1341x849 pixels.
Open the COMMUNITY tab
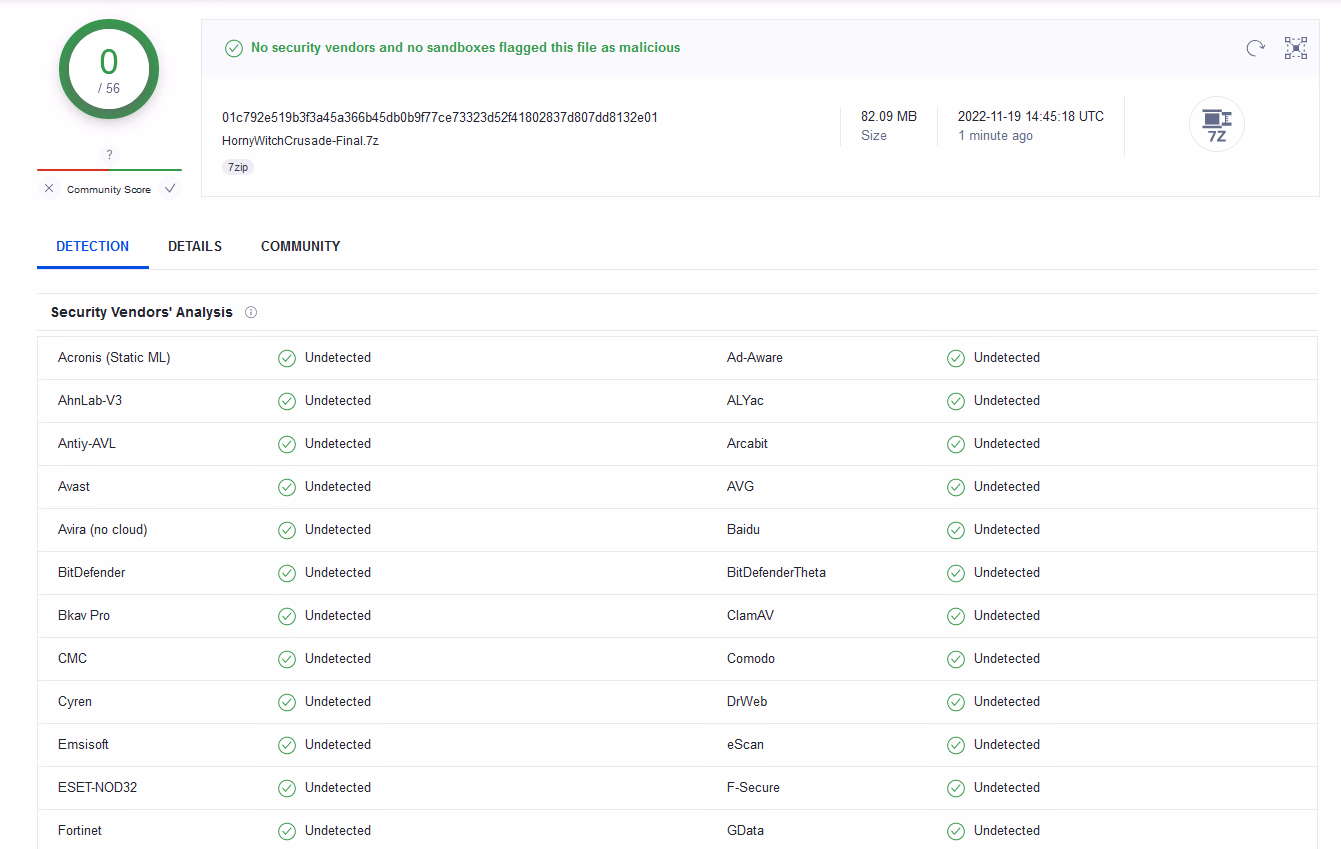coord(301,246)
